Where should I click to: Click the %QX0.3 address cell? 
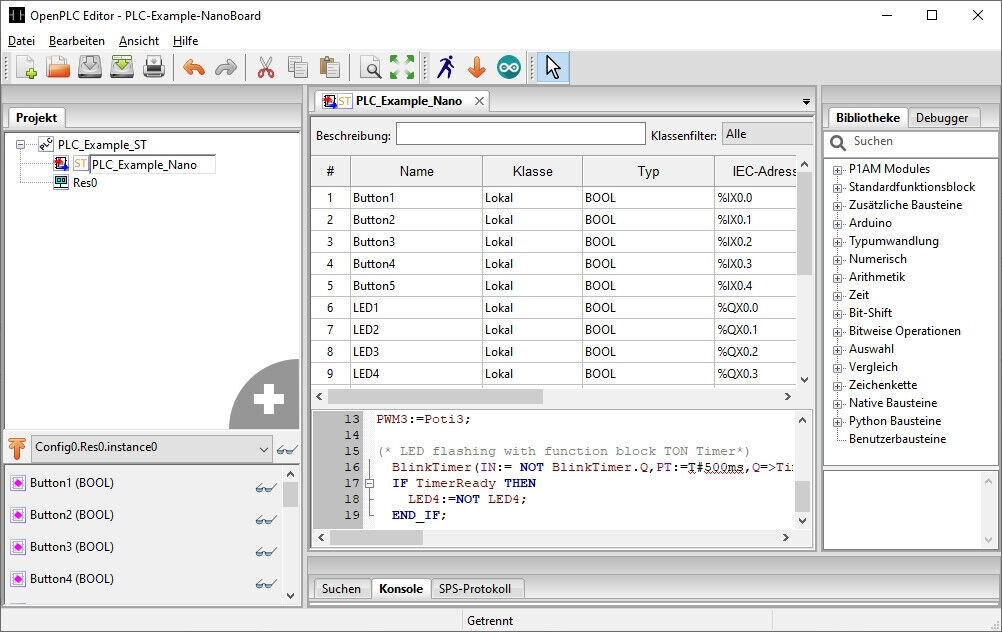coord(755,374)
